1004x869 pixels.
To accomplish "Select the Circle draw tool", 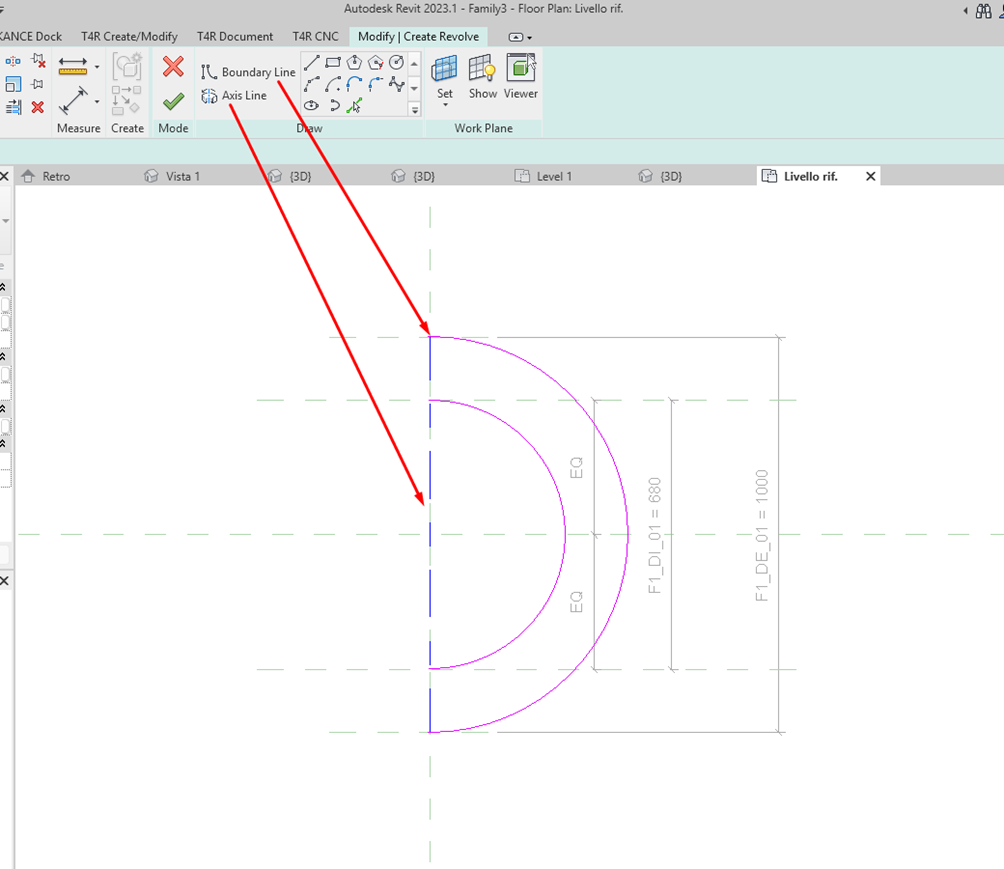I will pyautogui.click(x=397, y=63).
